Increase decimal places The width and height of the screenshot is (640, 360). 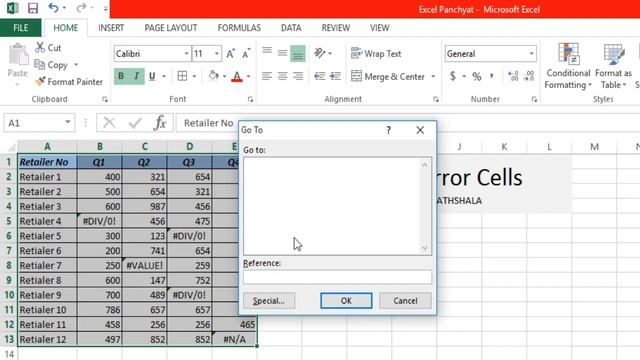click(513, 76)
